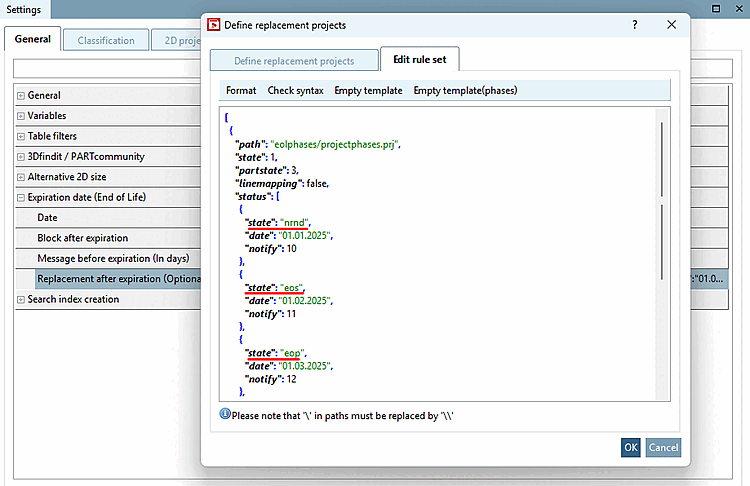The width and height of the screenshot is (750, 486).
Task: Expand the Variables node
Action: 21,116
